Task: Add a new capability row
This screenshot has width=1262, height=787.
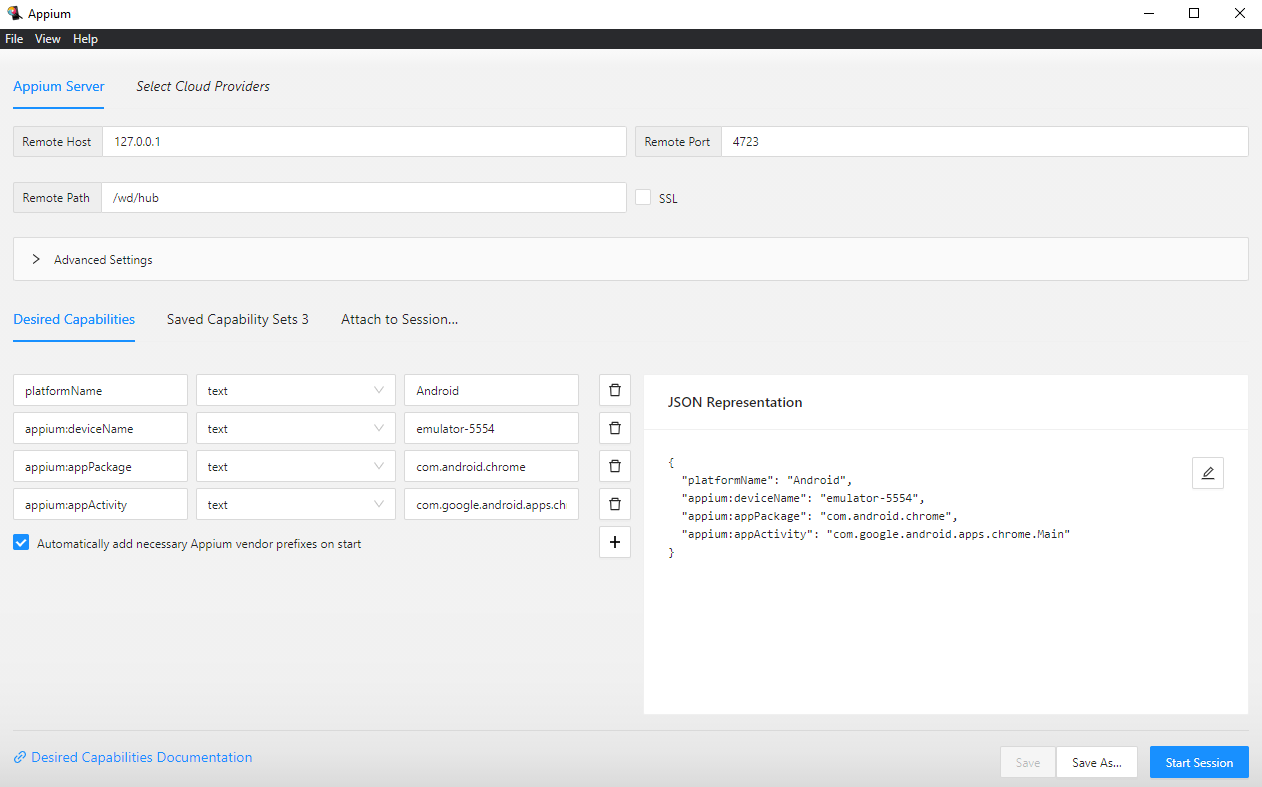Action: [x=614, y=541]
